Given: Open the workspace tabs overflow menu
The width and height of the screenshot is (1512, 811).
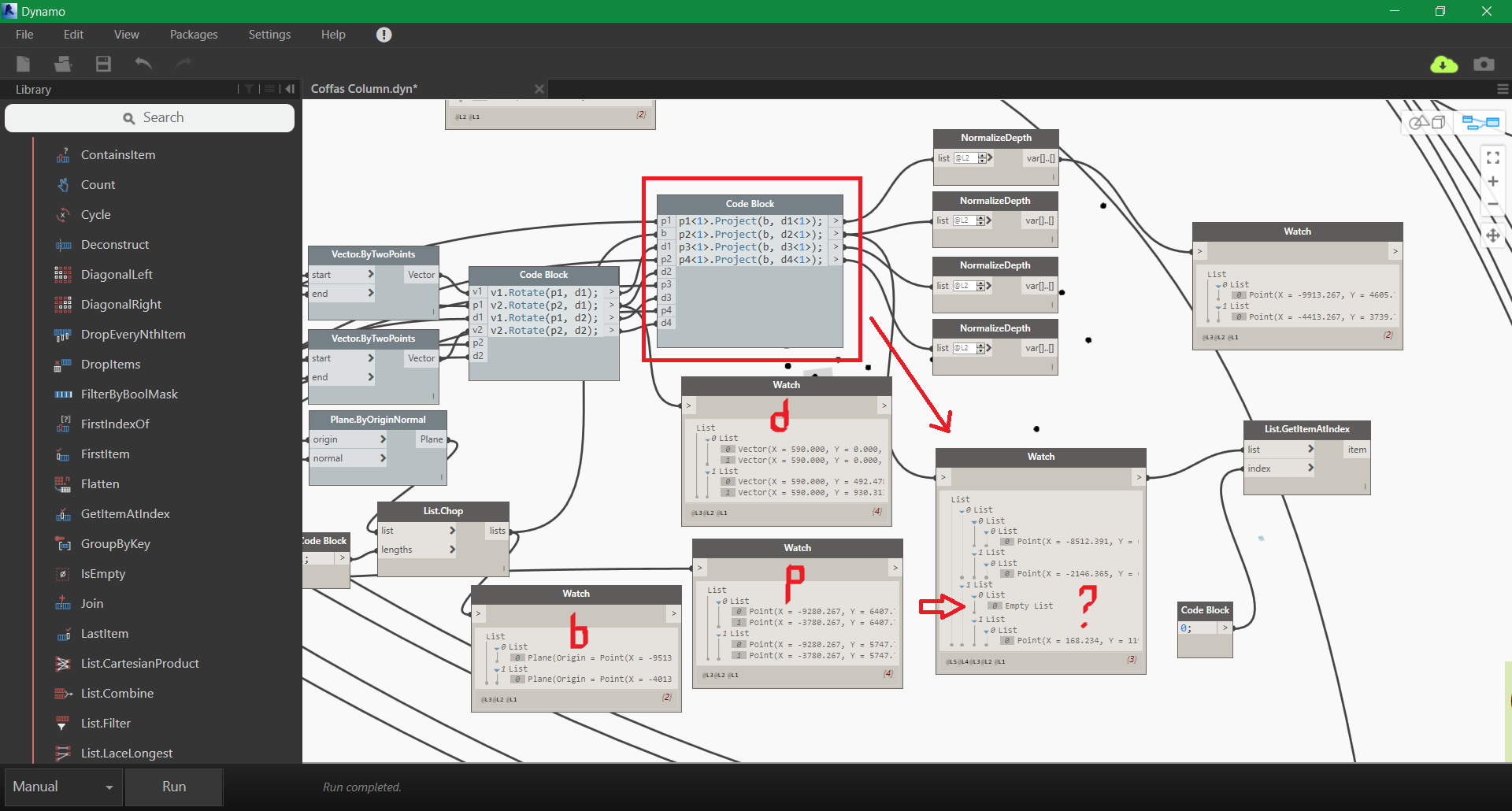Looking at the screenshot, I should tap(1503, 89).
